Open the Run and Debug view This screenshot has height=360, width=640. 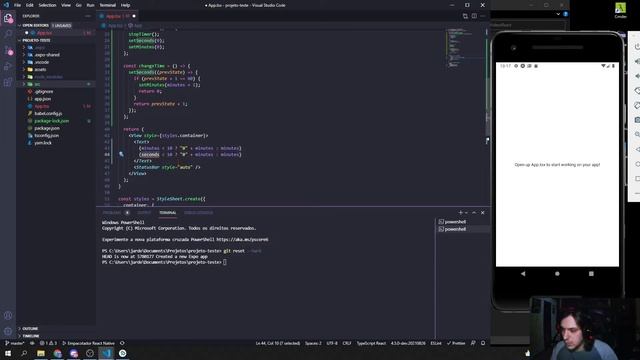(x=8, y=66)
